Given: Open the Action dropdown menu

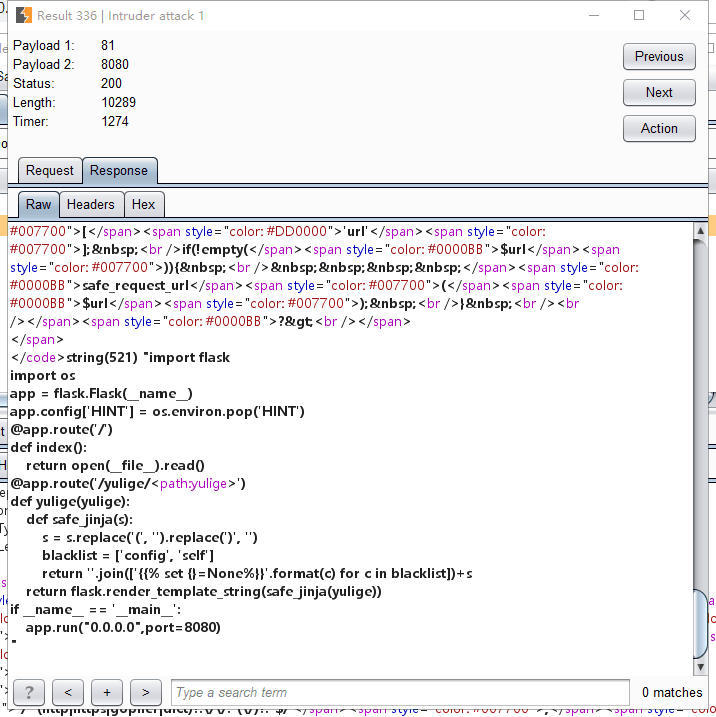Looking at the screenshot, I should 659,128.
